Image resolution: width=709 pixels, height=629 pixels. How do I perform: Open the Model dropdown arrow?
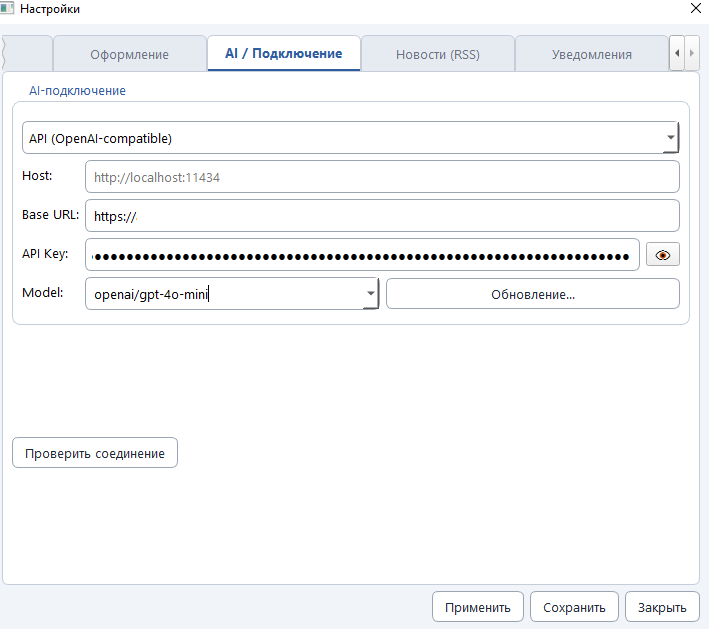coord(370,294)
